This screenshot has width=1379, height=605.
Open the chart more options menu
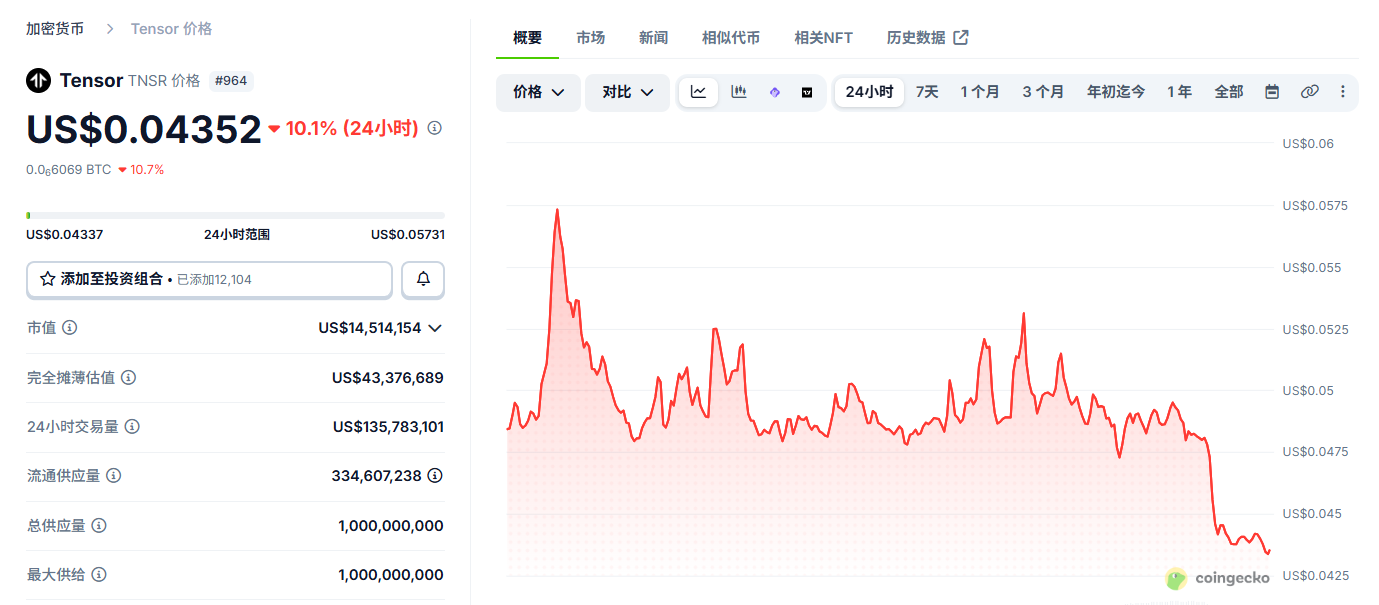1342,92
